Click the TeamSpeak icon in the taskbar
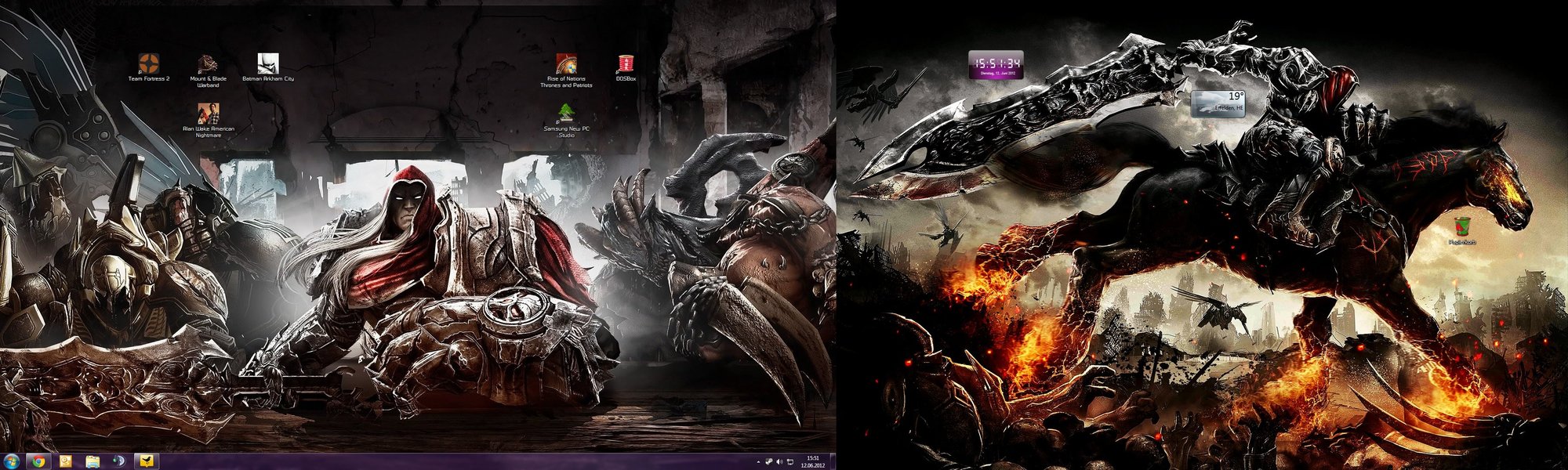 point(119,461)
